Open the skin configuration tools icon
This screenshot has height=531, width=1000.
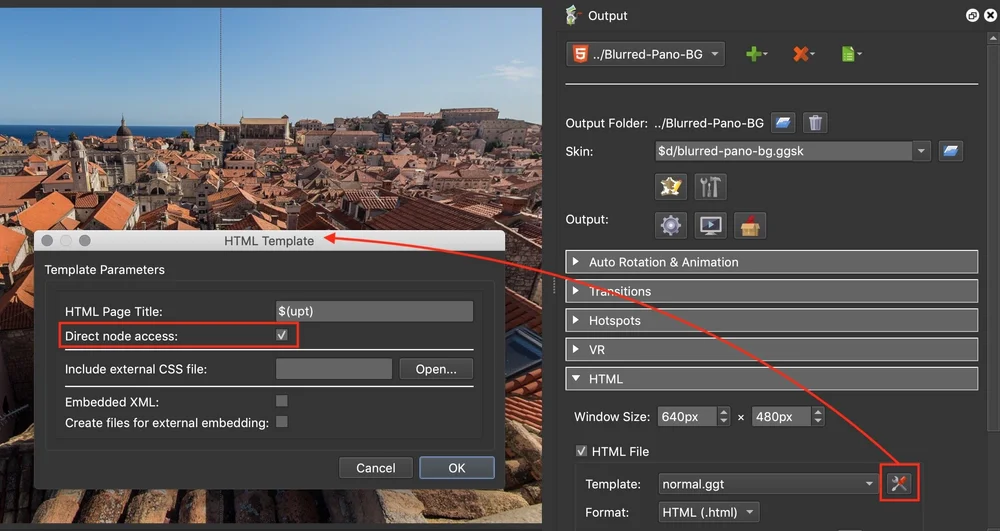click(x=710, y=187)
